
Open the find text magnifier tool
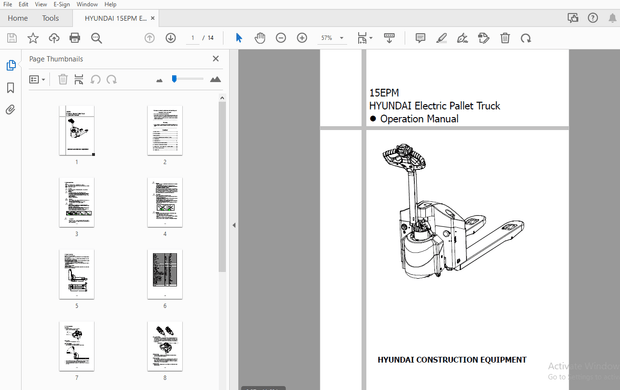96,38
